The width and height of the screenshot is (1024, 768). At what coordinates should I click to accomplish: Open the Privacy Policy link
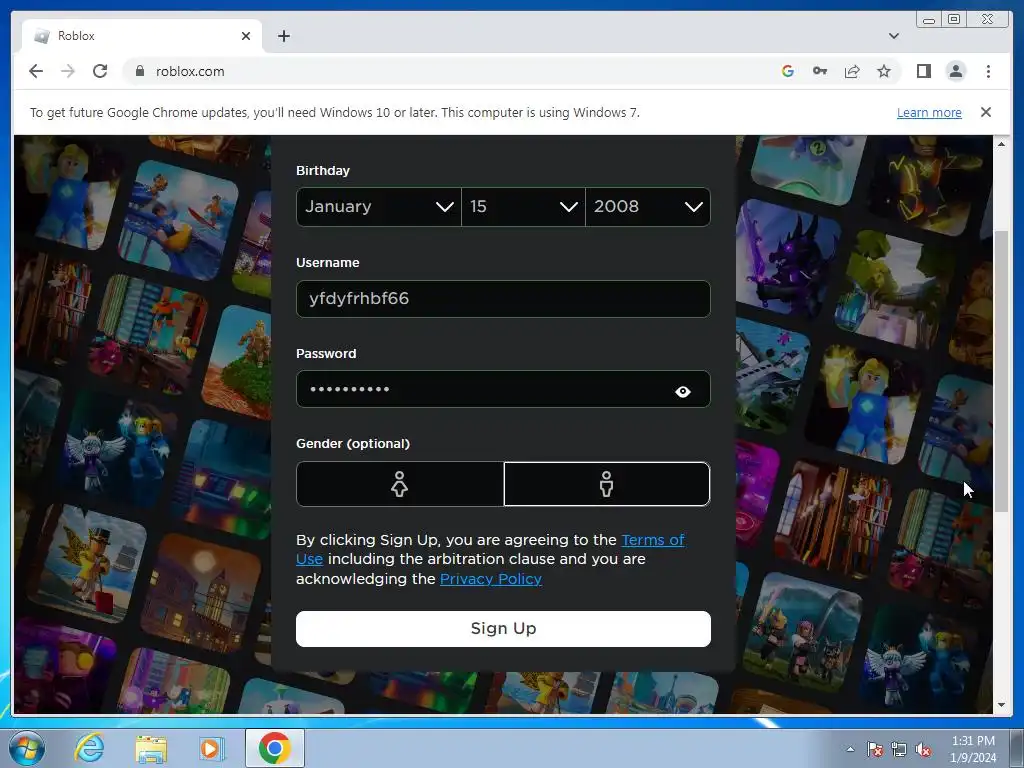[x=490, y=579]
